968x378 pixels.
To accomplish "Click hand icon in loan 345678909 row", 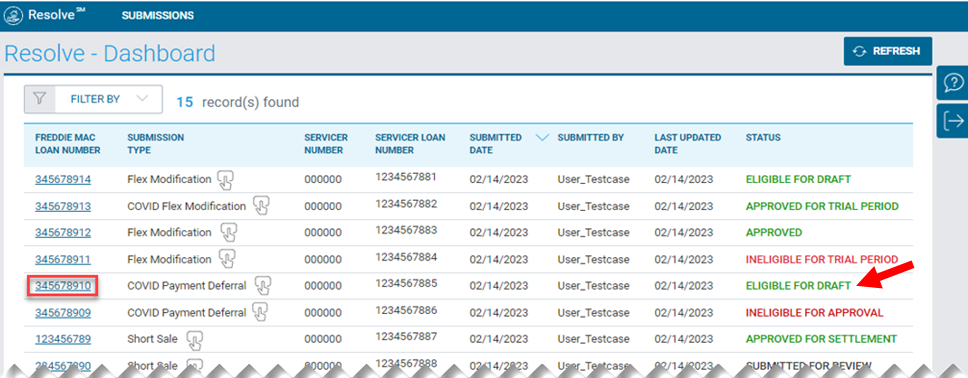I will [x=260, y=313].
